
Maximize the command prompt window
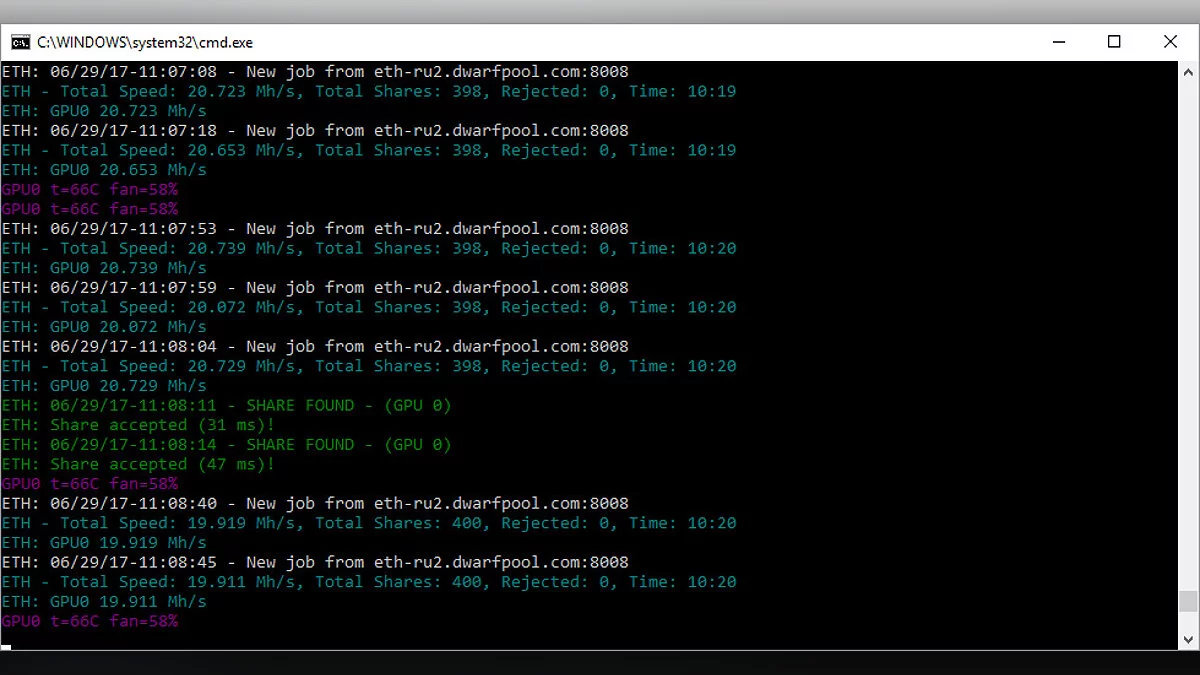coord(1114,42)
